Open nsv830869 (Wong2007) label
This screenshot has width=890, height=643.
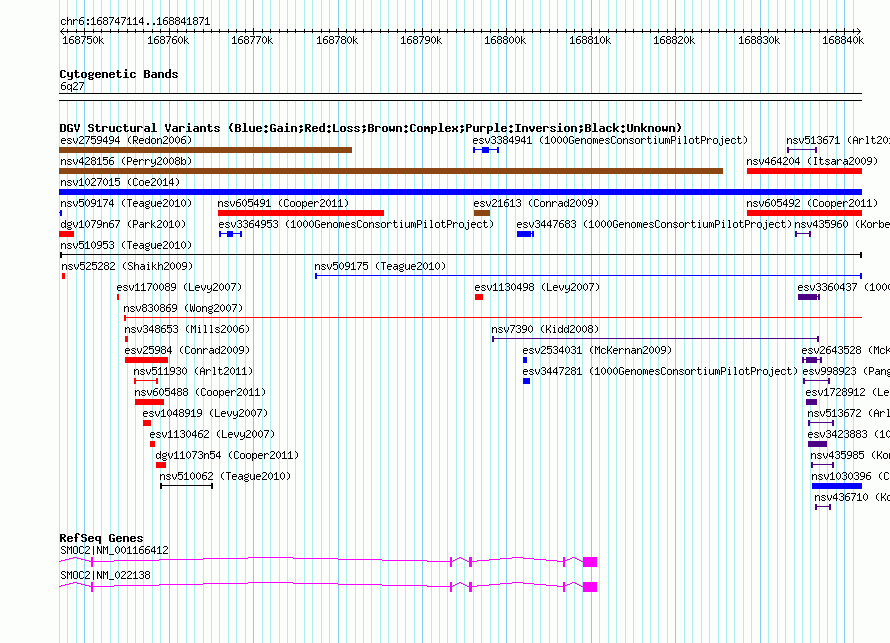click(x=183, y=308)
